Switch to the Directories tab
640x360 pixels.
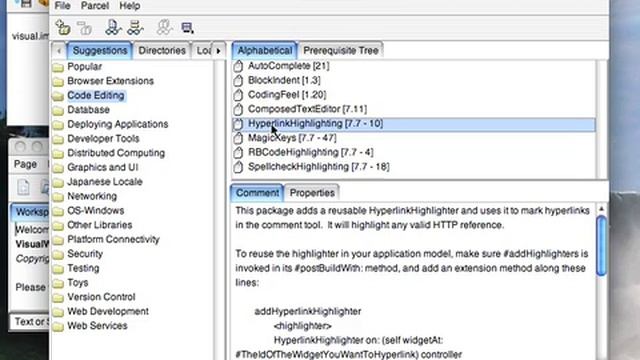(162, 51)
